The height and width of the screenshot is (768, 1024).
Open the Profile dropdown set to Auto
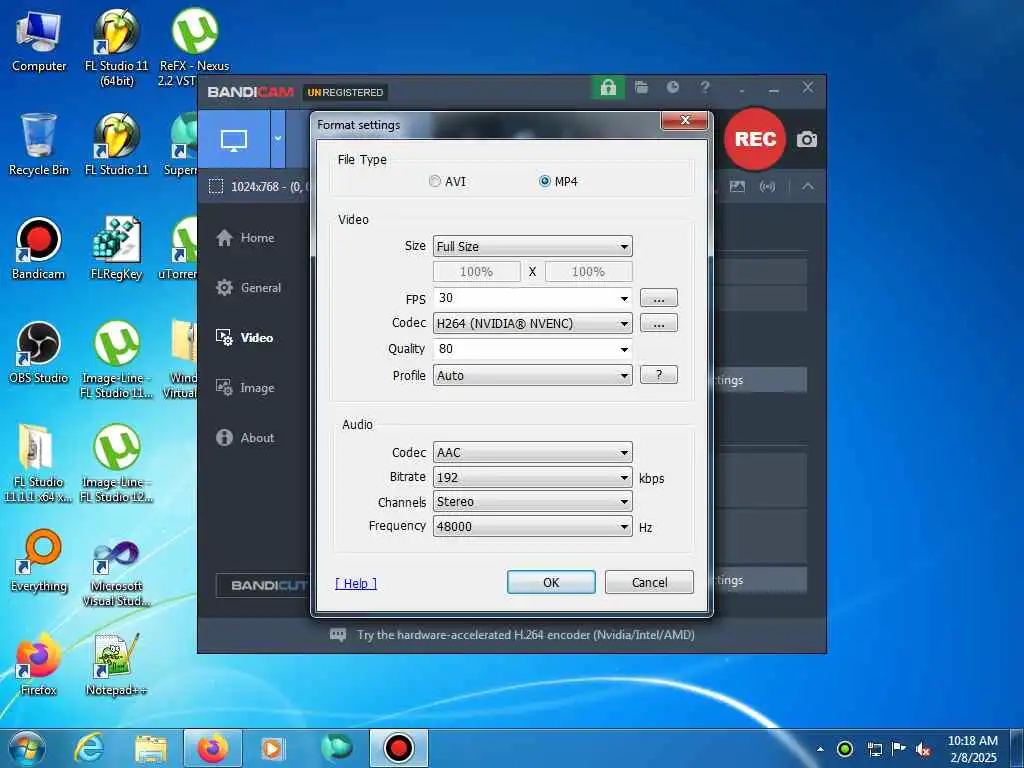pos(532,376)
